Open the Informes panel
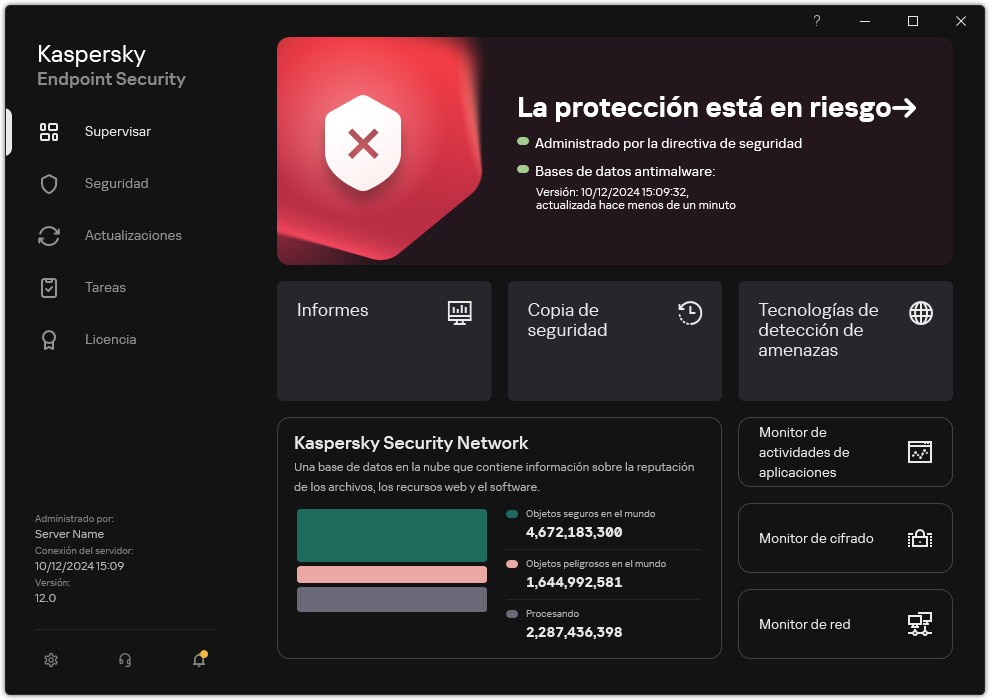Image resolution: width=990 pixels, height=700 pixels. (x=384, y=341)
